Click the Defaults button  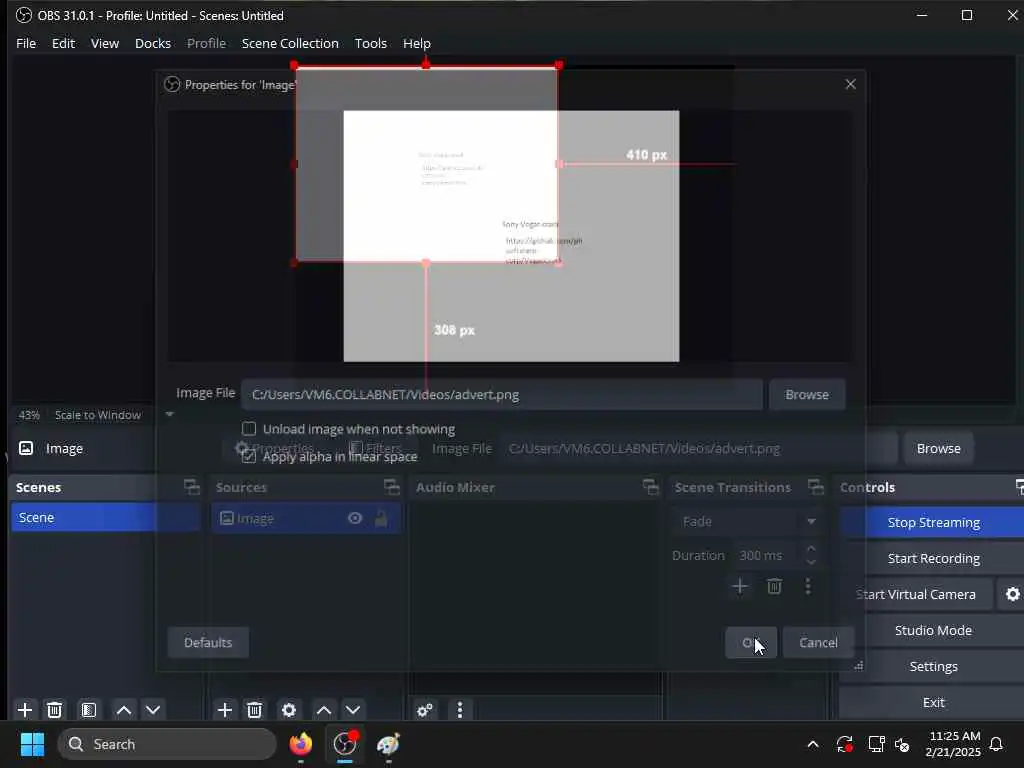[208, 643]
